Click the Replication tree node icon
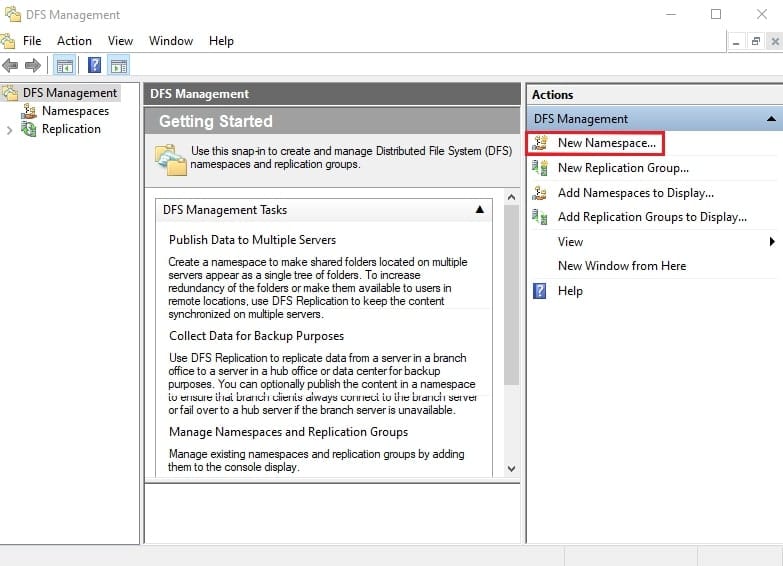The height and width of the screenshot is (566, 783). (x=28, y=129)
